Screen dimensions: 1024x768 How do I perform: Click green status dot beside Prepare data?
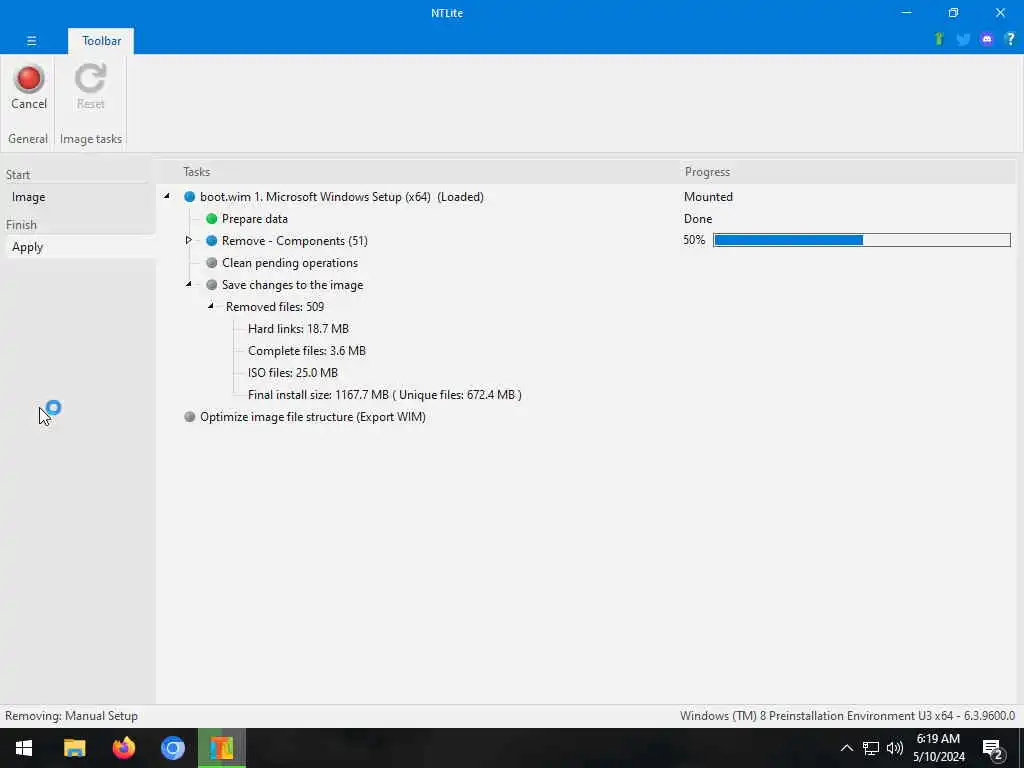[212, 219]
